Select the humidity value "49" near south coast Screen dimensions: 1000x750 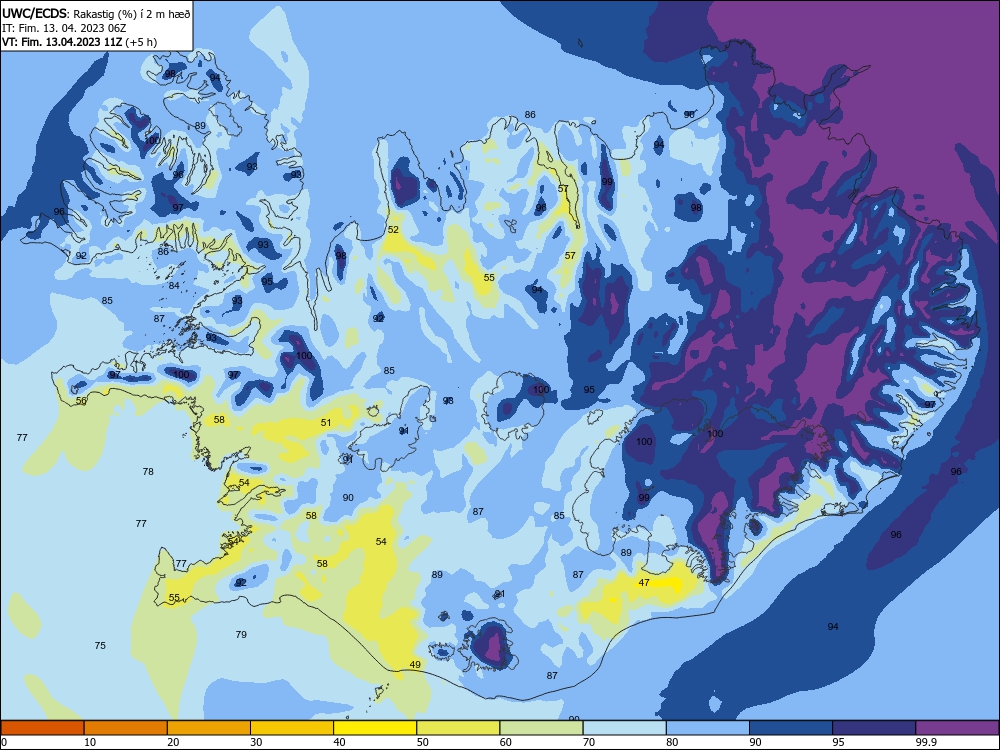[x=415, y=665]
